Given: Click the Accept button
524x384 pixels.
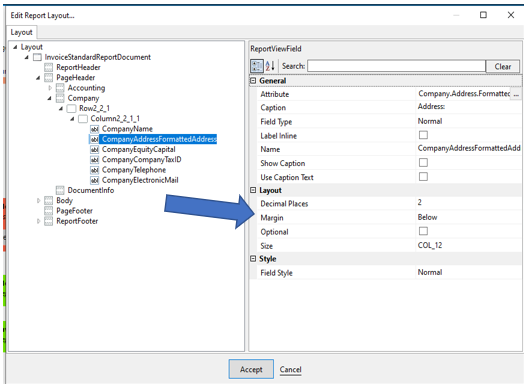Looking at the screenshot, I should tap(251, 369).
